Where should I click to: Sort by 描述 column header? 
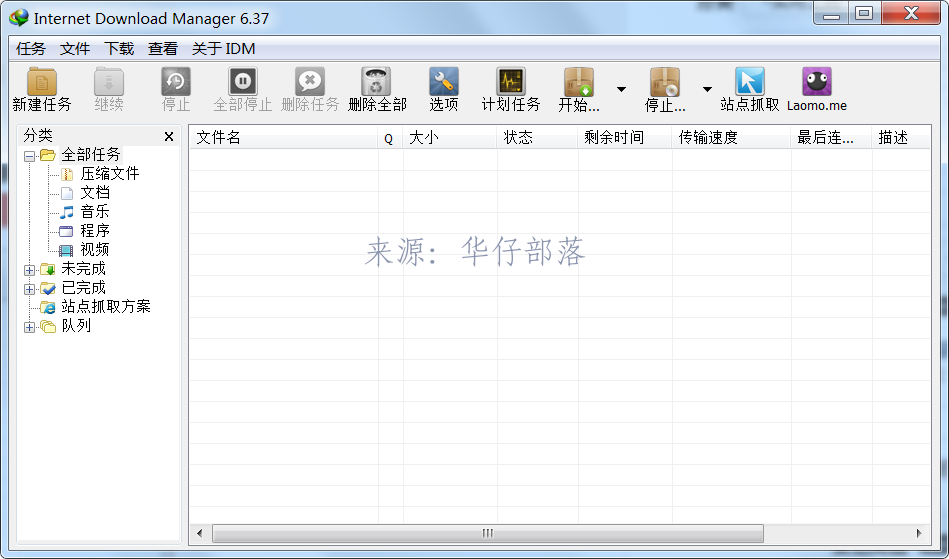901,138
